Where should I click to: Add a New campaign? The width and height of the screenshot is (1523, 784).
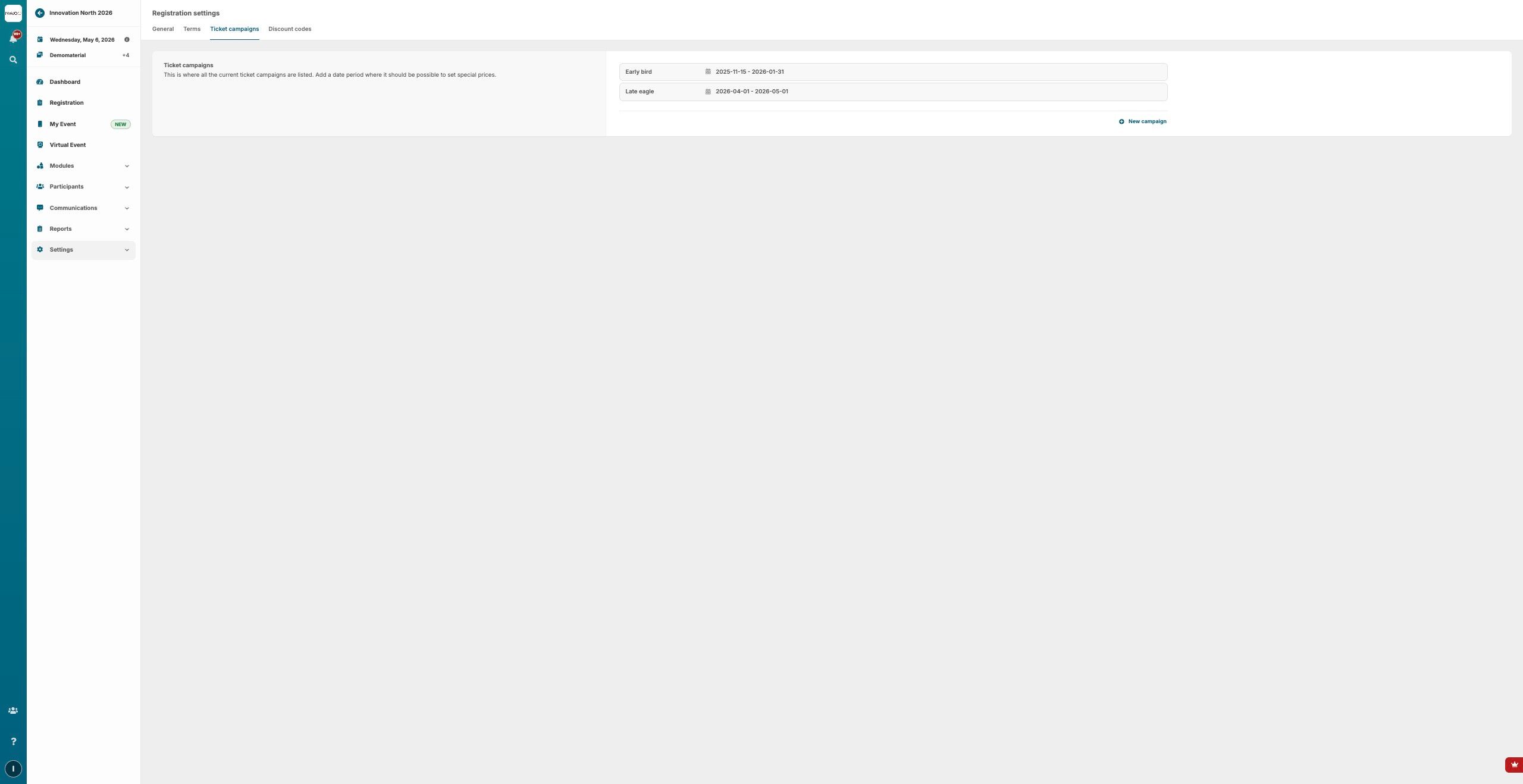click(1142, 121)
